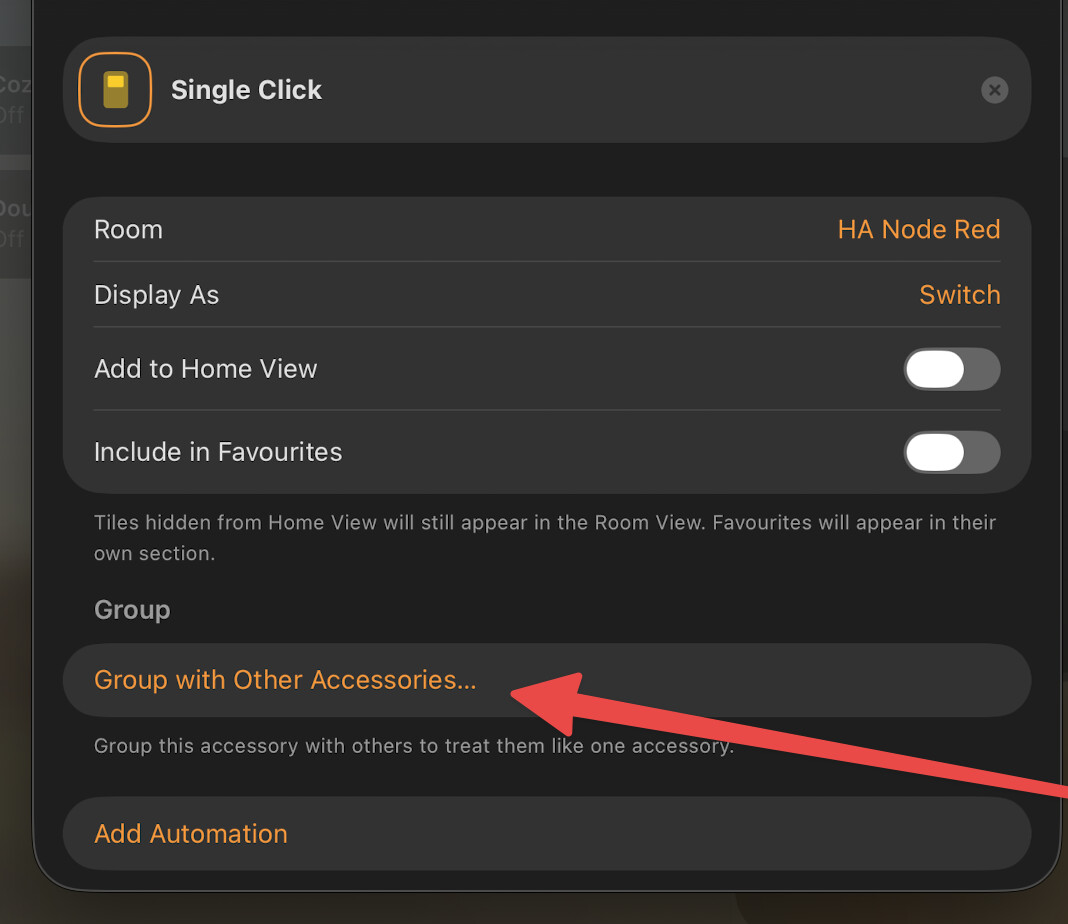
Task: Toggle the Include in Favourites switch
Action: pyautogui.click(x=952, y=452)
